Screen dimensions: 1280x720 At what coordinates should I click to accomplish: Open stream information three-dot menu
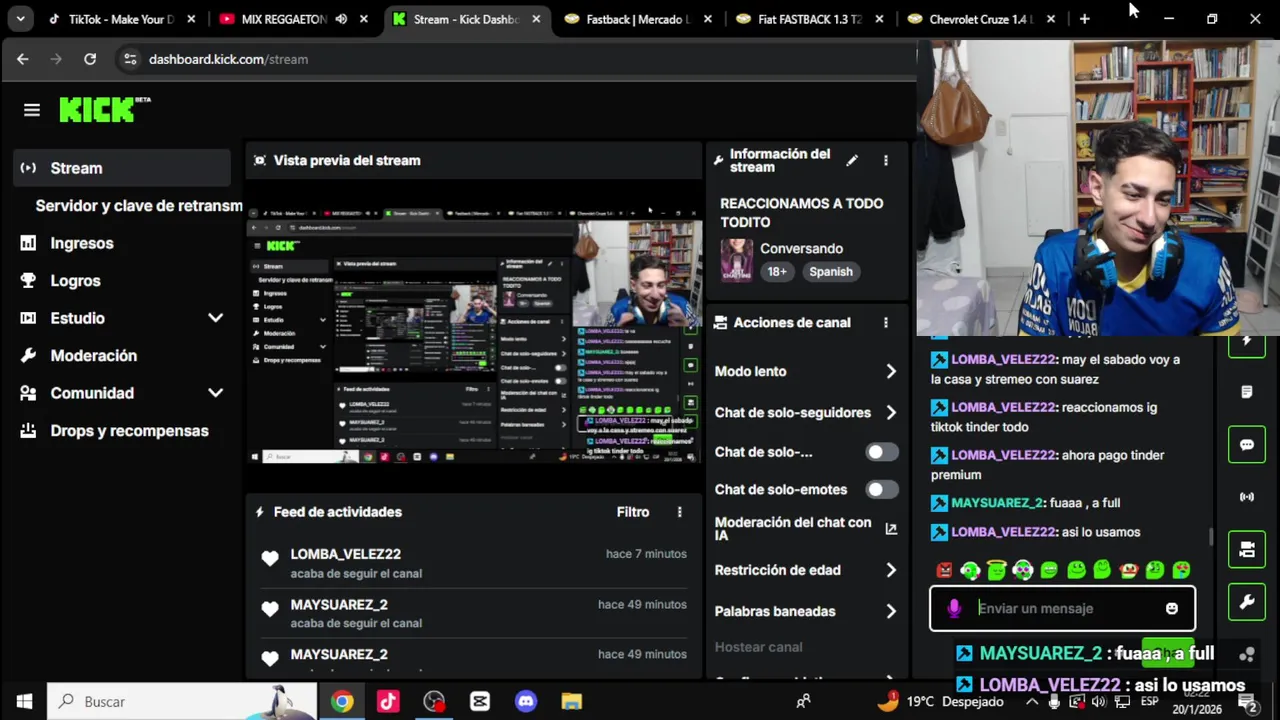pyautogui.click(x=885, y=160)
